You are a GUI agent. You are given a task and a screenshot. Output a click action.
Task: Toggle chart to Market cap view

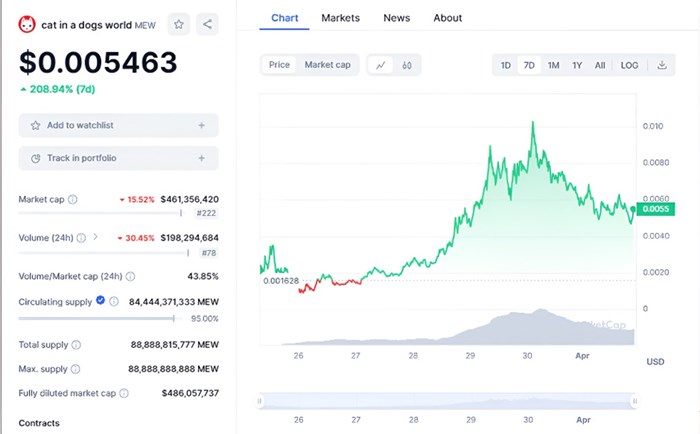point(327,65)
